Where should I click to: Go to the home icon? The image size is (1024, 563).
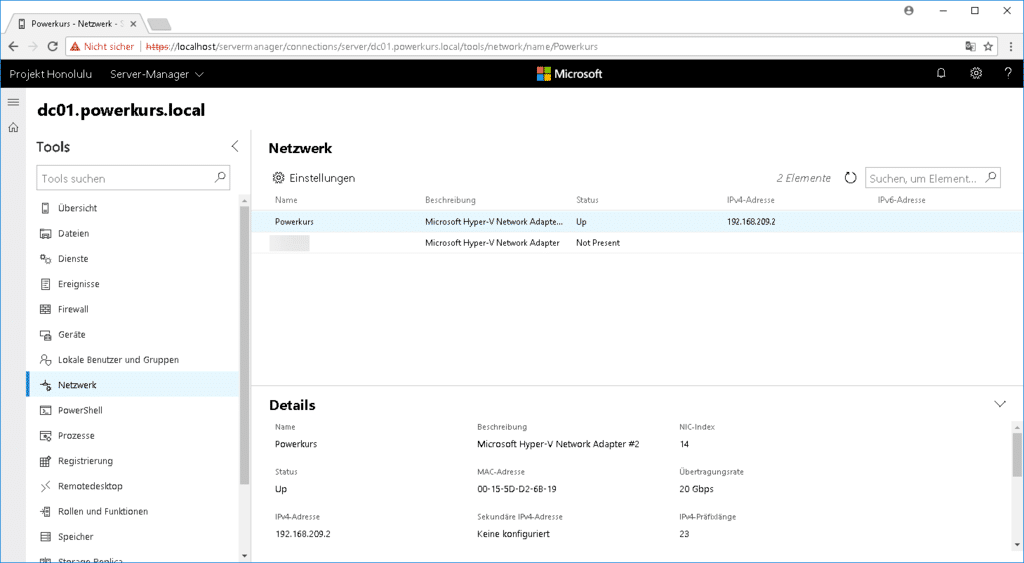point(13,128)
